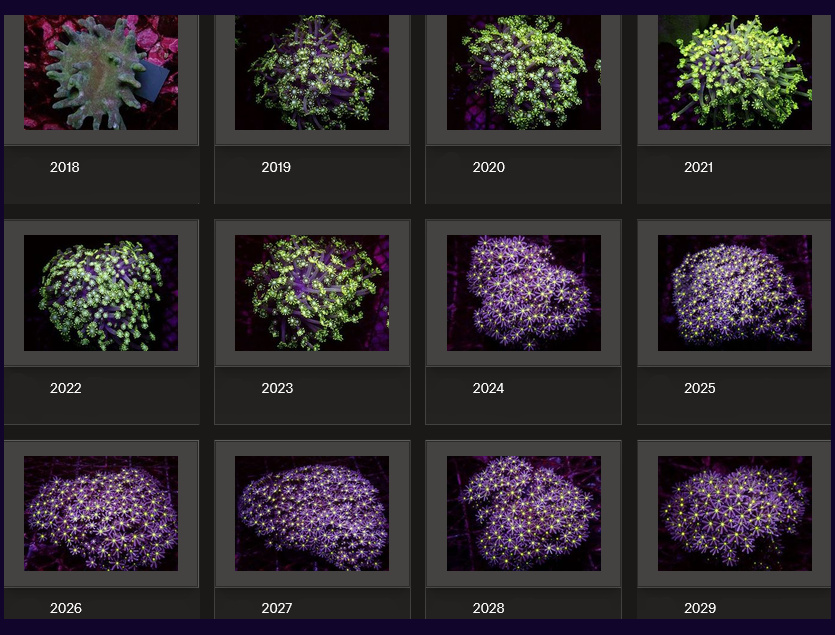835x635 pixels.
Task: Open the 2020 coral thumbnail
Action: pos(523,72)
